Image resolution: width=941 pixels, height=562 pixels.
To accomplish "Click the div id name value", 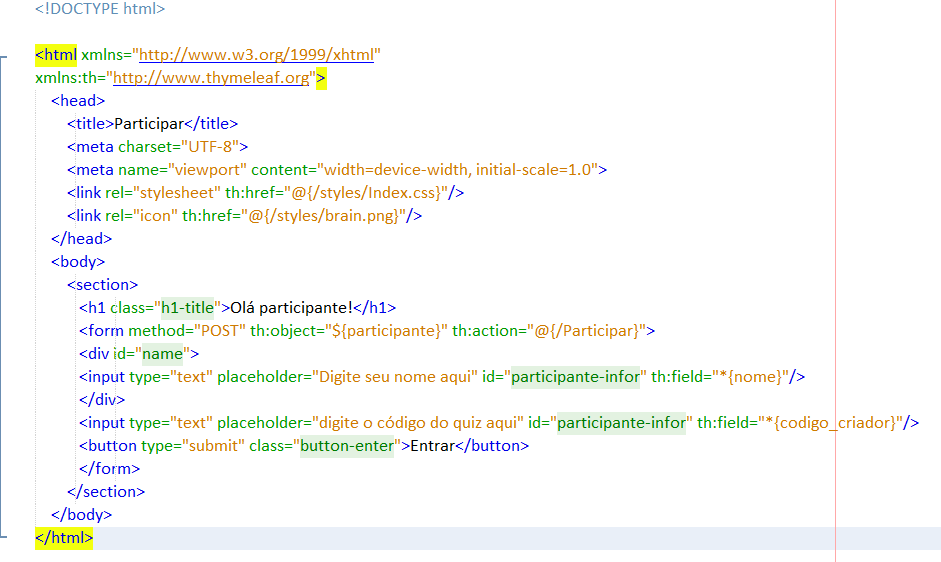I will coord(162,354).
